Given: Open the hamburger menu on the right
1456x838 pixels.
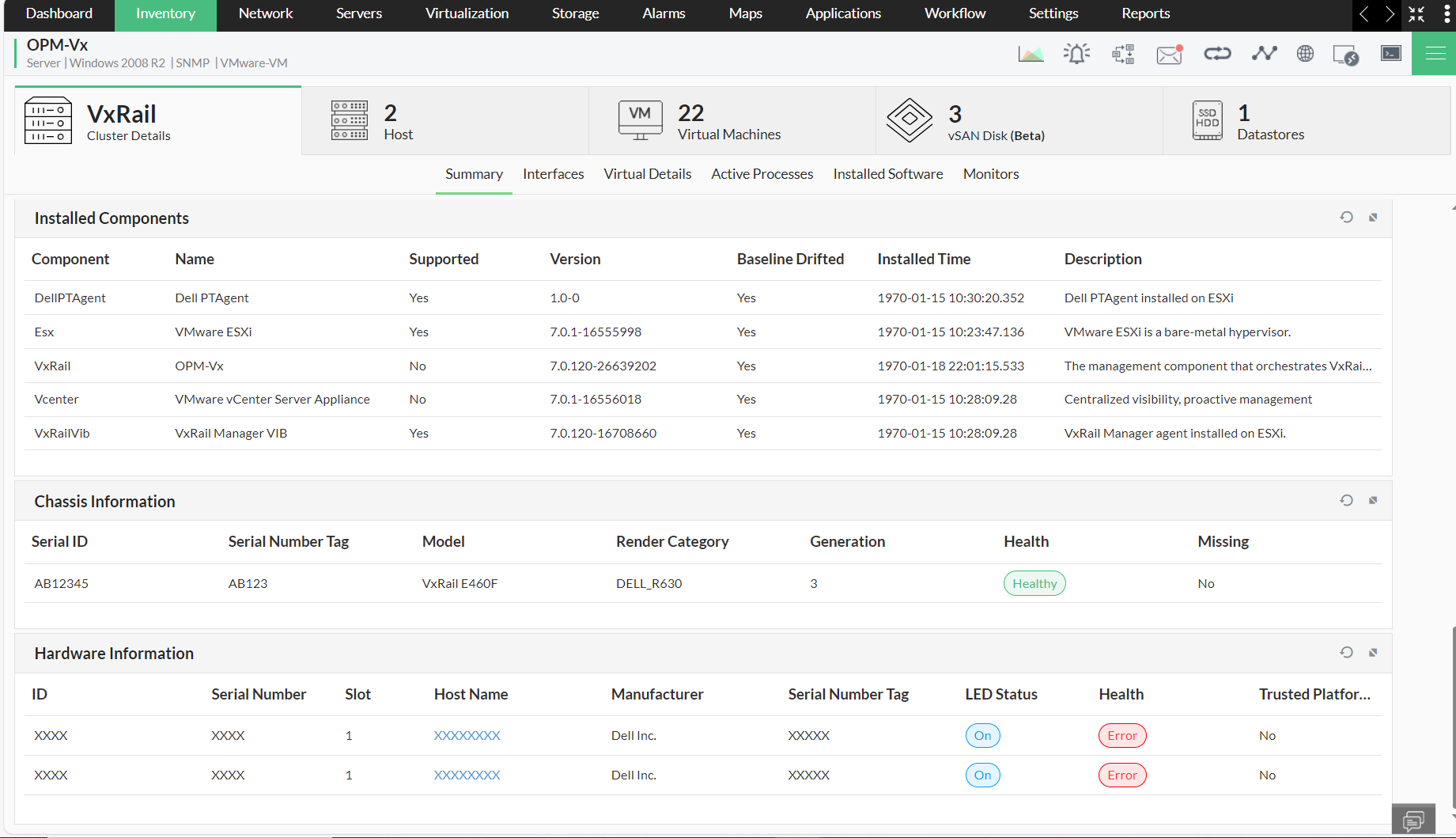Looking at the screenshot, I should [x=1434, y=53].
